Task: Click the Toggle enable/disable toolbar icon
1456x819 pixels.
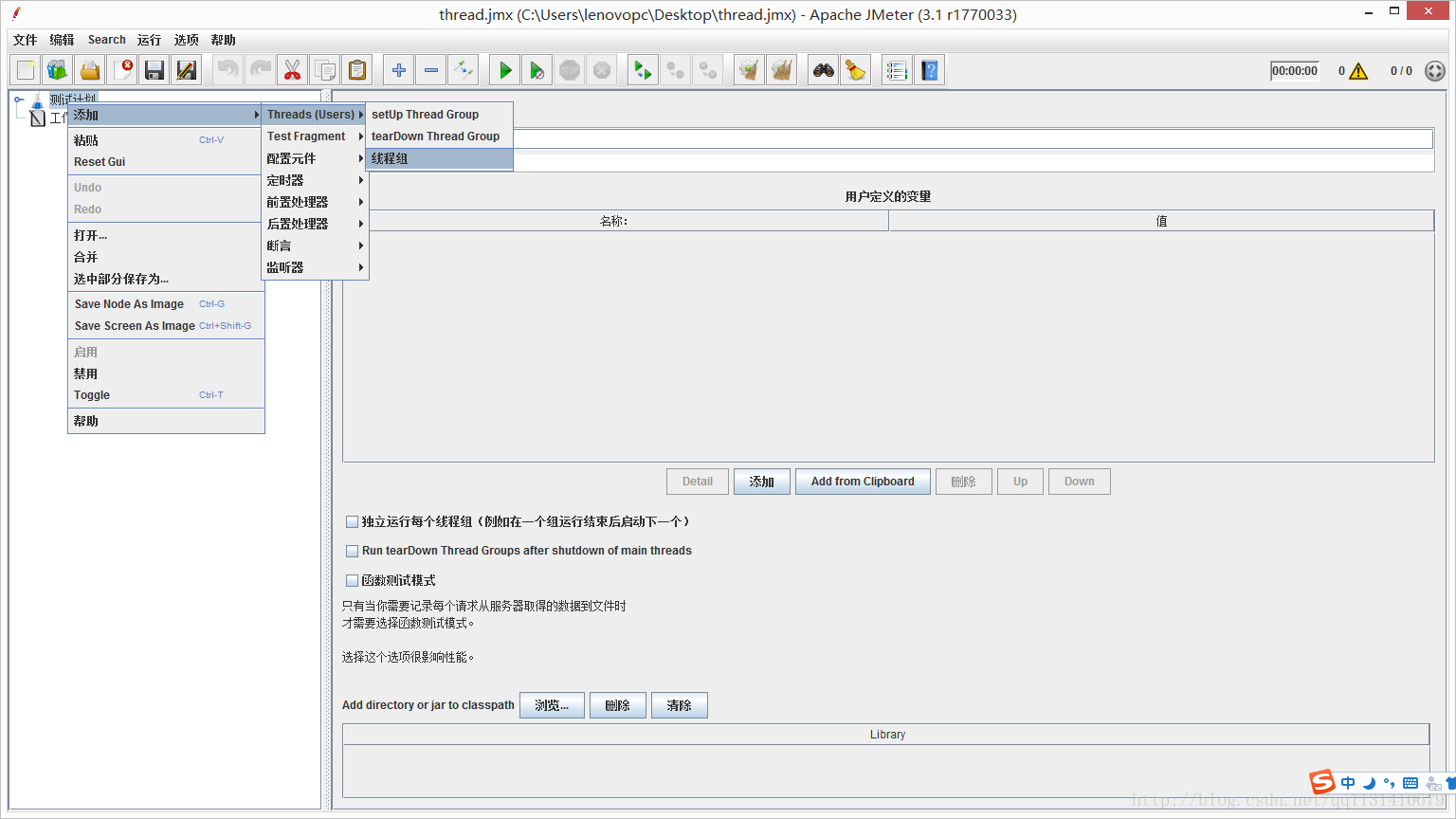Action: pyautogui.click(x=464, y=70)
